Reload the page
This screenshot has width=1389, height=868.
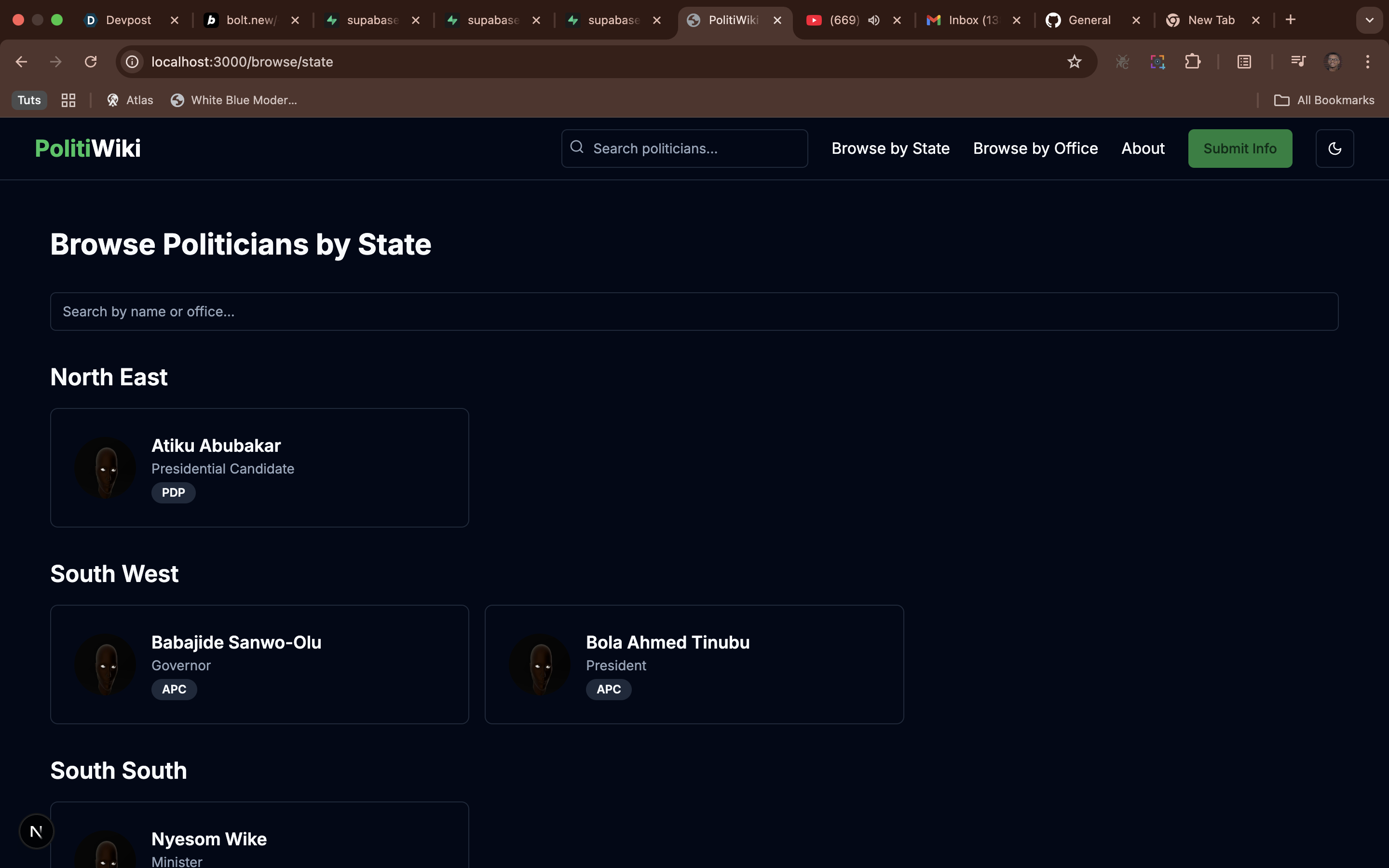pyautogui.click(x=90, y=61)
